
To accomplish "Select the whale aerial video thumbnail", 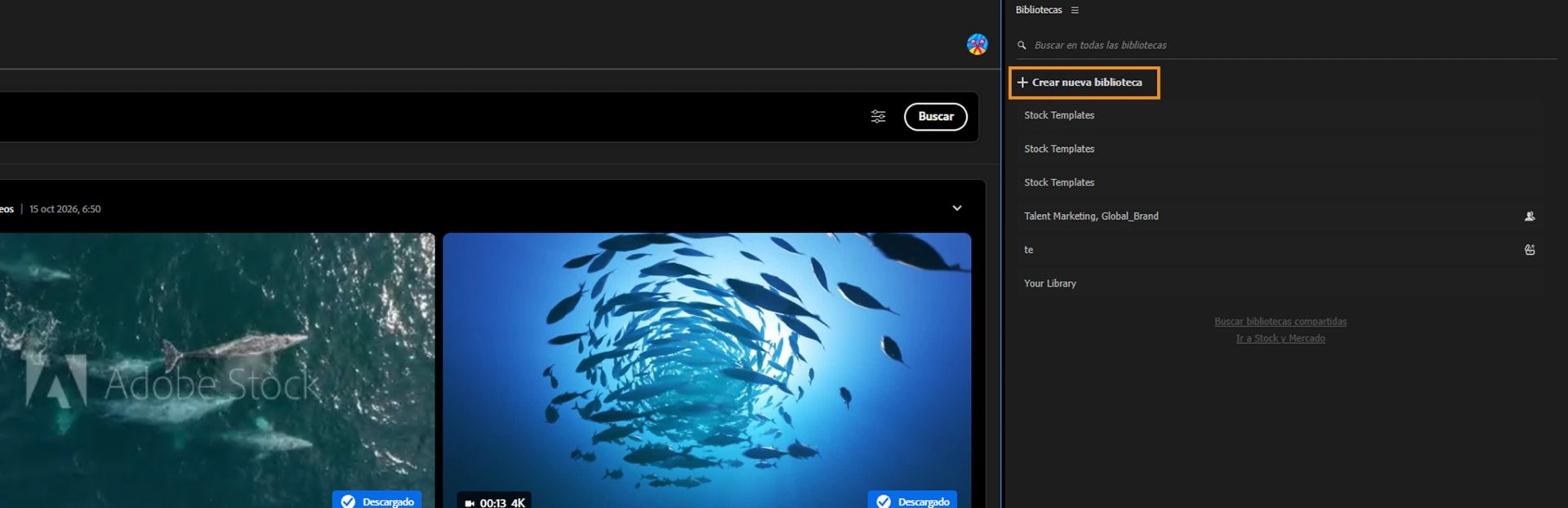I will [x=217, y=370].
